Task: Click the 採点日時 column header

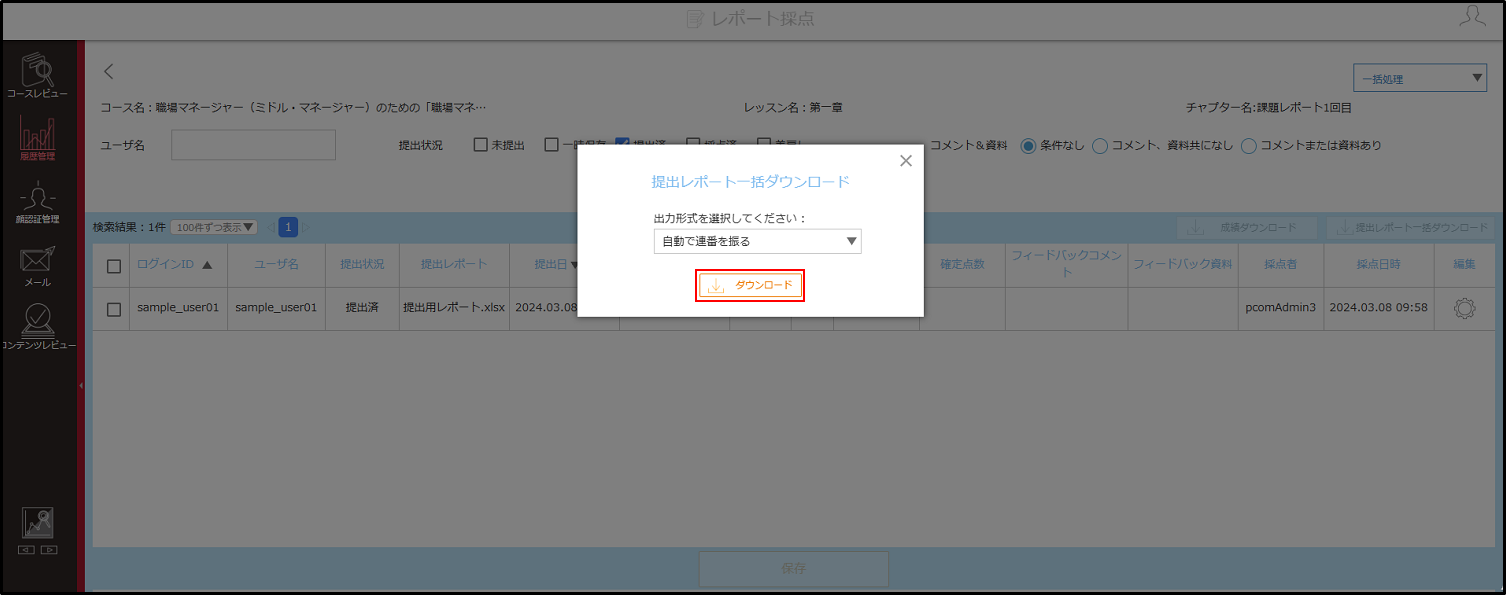Action: tap(1378, 265)
